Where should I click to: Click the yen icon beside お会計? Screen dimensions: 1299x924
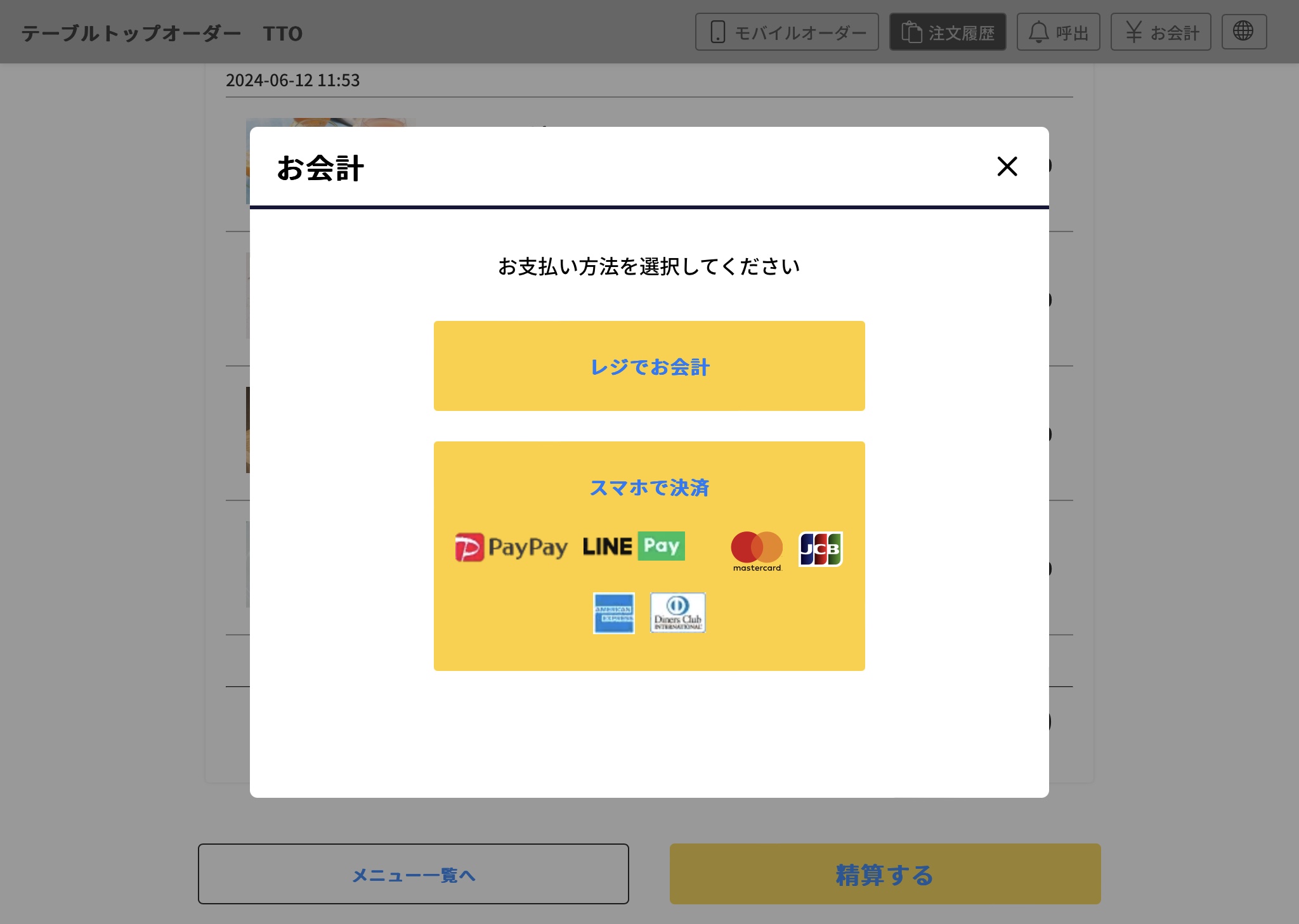pyautogui.click(x=1134, y=32)
